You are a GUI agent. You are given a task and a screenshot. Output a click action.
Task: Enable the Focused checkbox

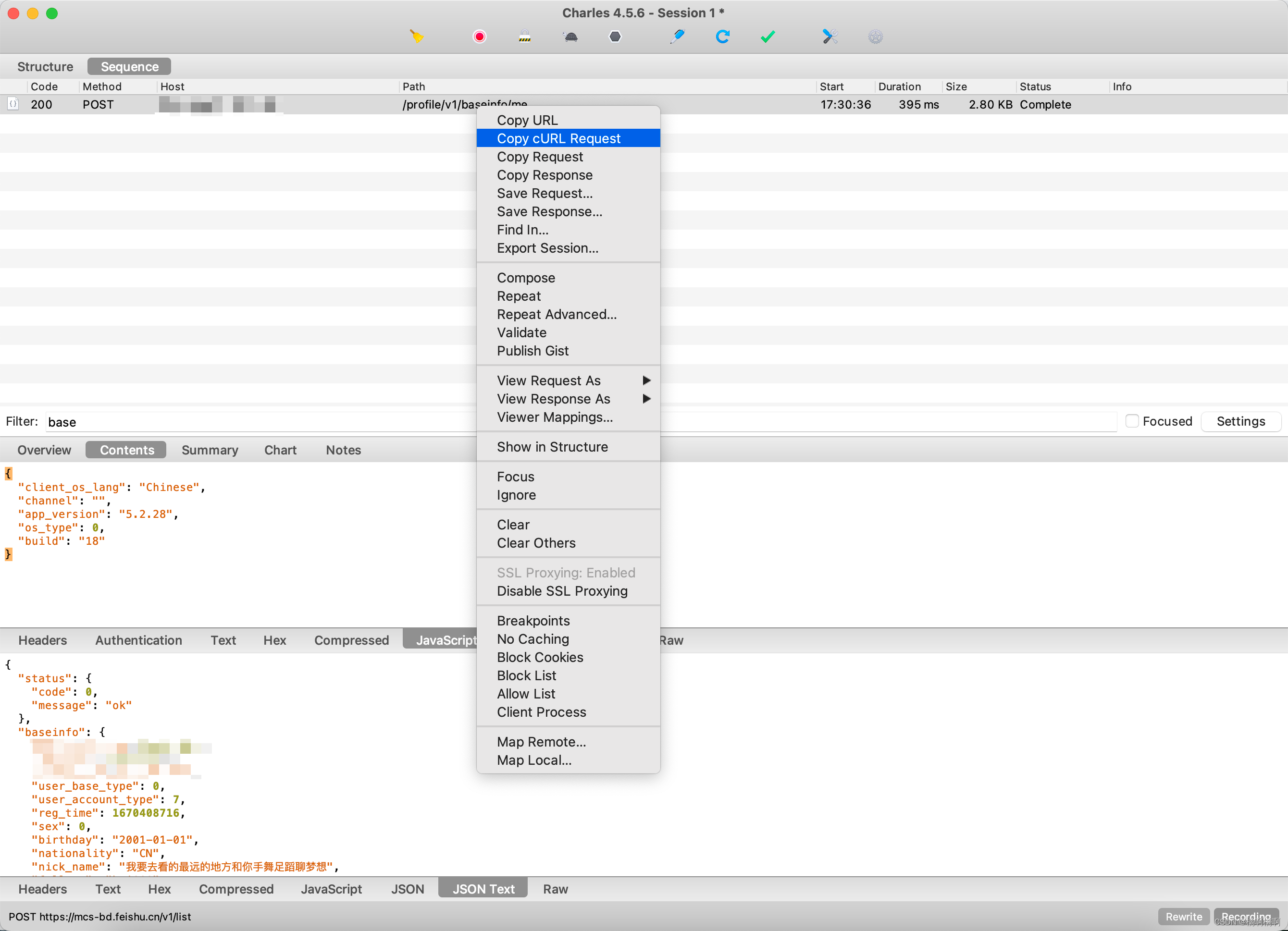coord(1132,421)
